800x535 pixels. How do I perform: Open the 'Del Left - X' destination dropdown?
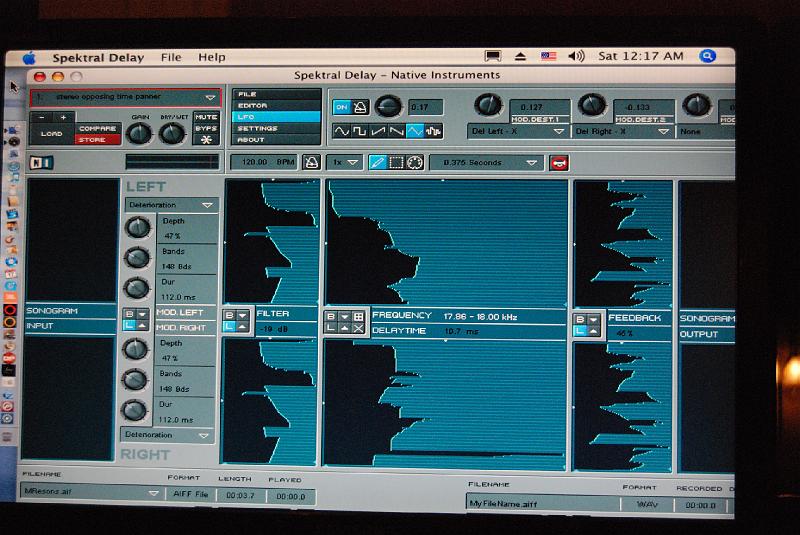coord(518,131)
